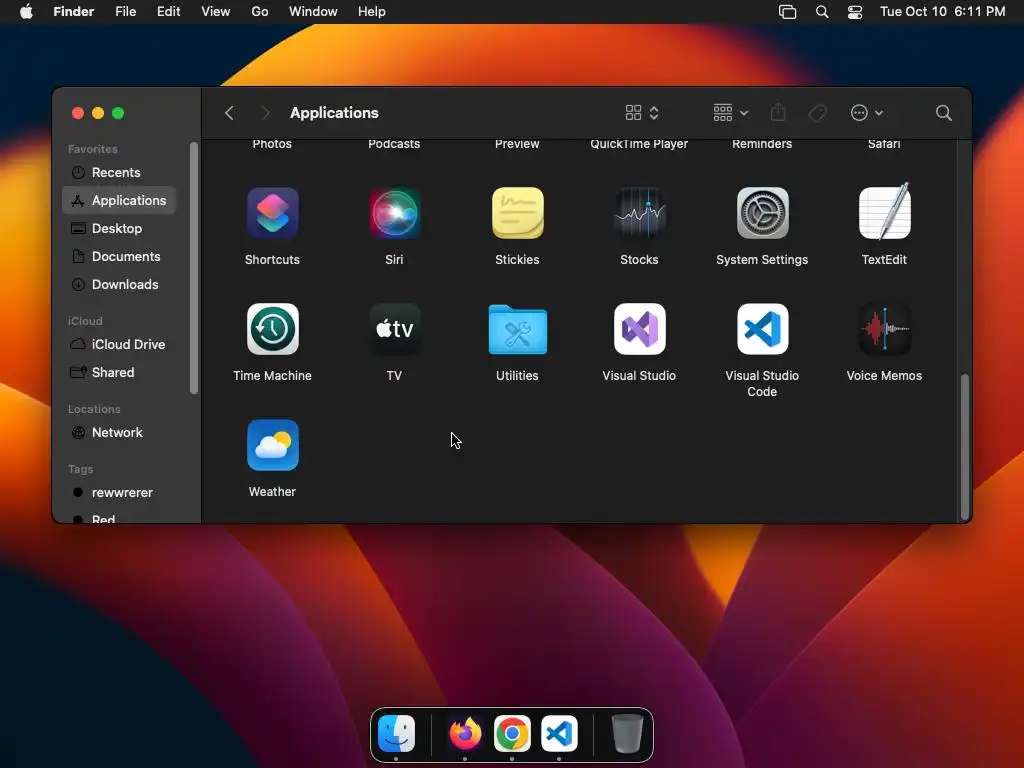Screen dimensions: 1024x768
Task: Select the System Settings gear icon
Action: 762,213
